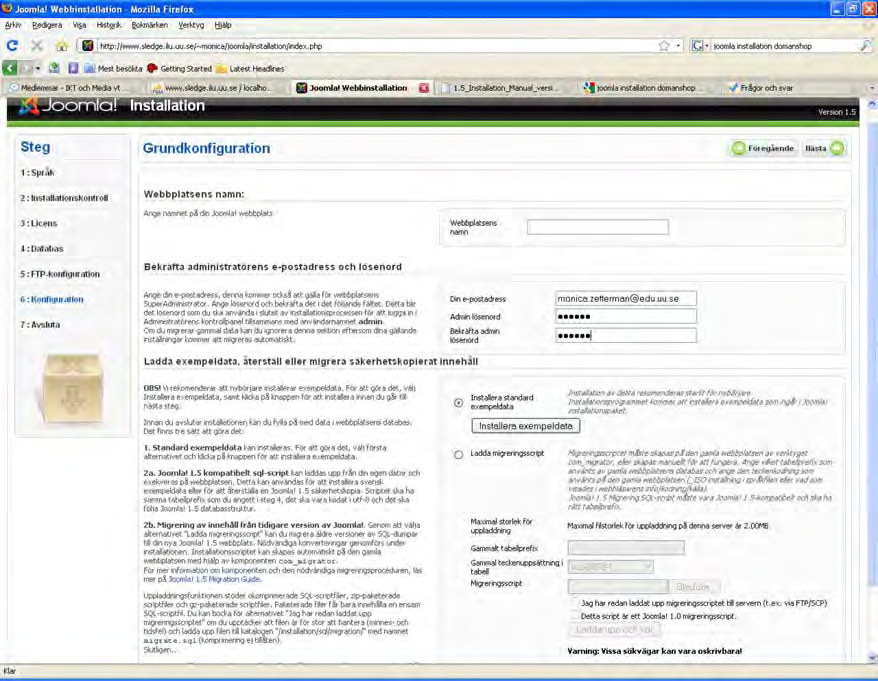
Task: Click the Joomla! logo in the header
Action: pyautogui.click(x=68, y=105)
